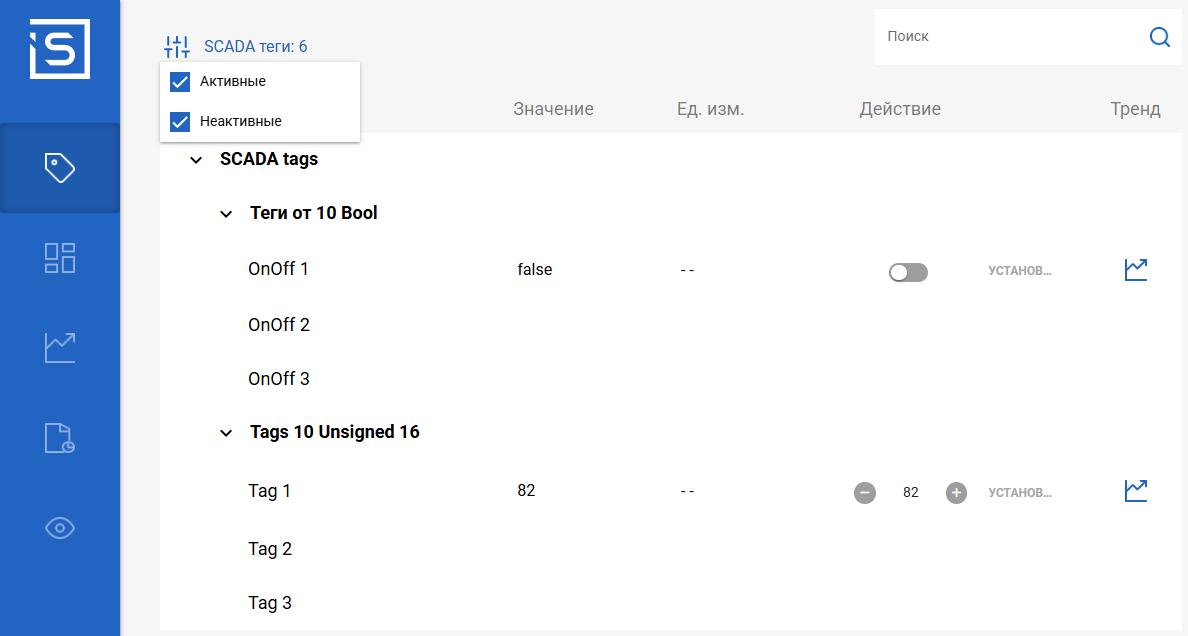1188x636 pixels.
Task: Uncheck the Неактивные checkbox
Action: click(180, 121)
